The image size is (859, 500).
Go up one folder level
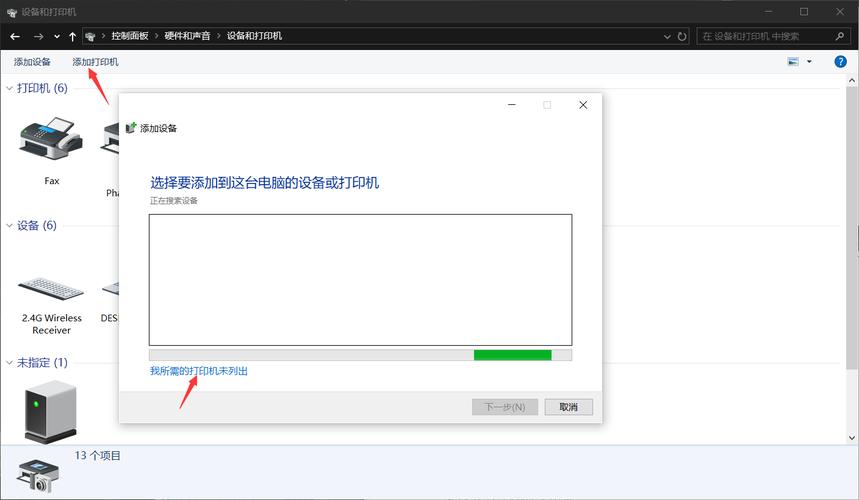point(73,36)
